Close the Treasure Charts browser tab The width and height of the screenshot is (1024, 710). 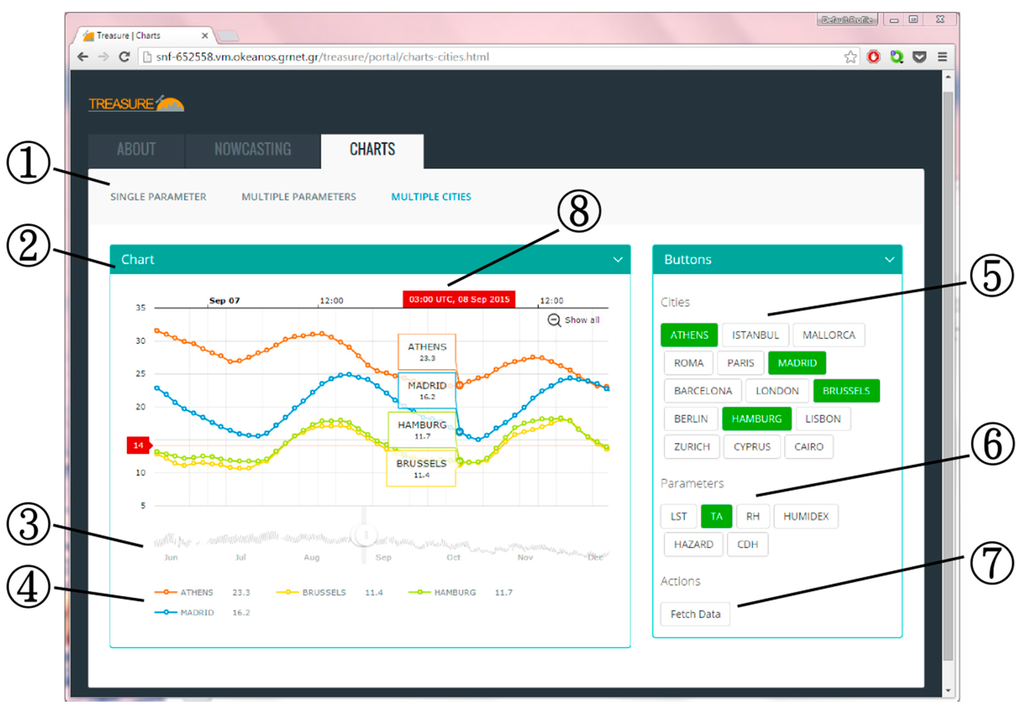coord(204,36)
